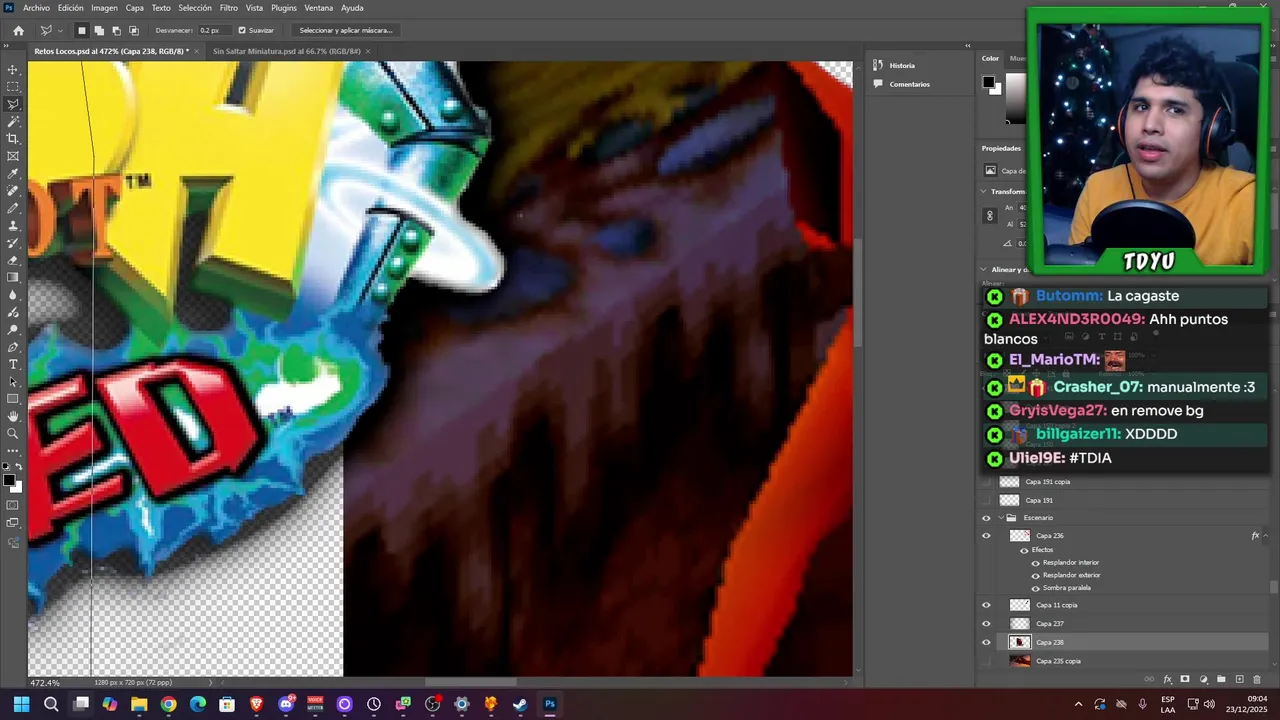Image resolution: width=1280 pixels, height=720 pixels.
Task: Toggle the Suavizar checkbox
Action: pyautogui.click(x=242, y=30)
